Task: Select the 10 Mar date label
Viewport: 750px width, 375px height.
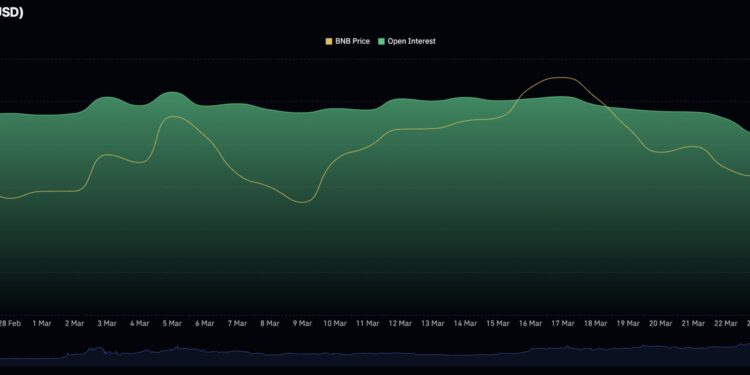Action: point(335,323)
